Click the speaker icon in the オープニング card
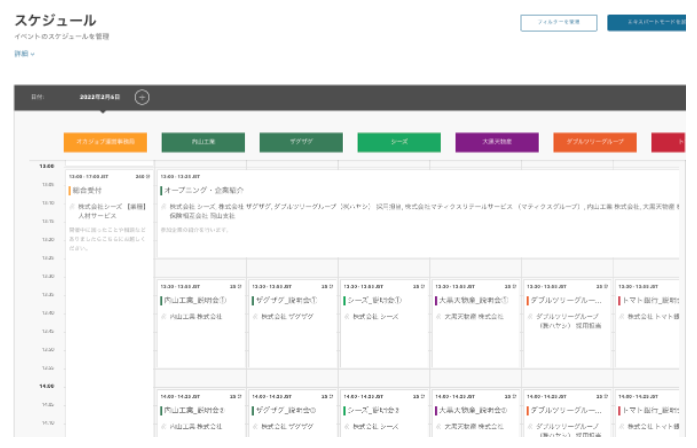 164,207
